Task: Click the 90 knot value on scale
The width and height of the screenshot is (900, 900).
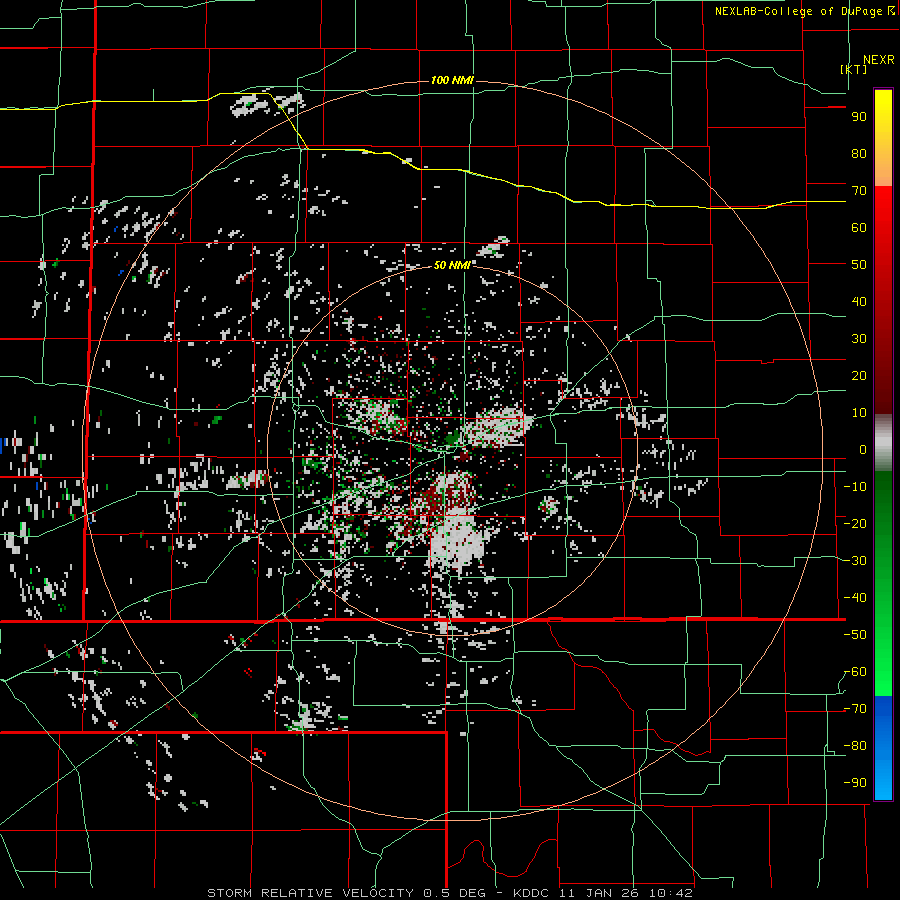Action: tap(859, 117)
